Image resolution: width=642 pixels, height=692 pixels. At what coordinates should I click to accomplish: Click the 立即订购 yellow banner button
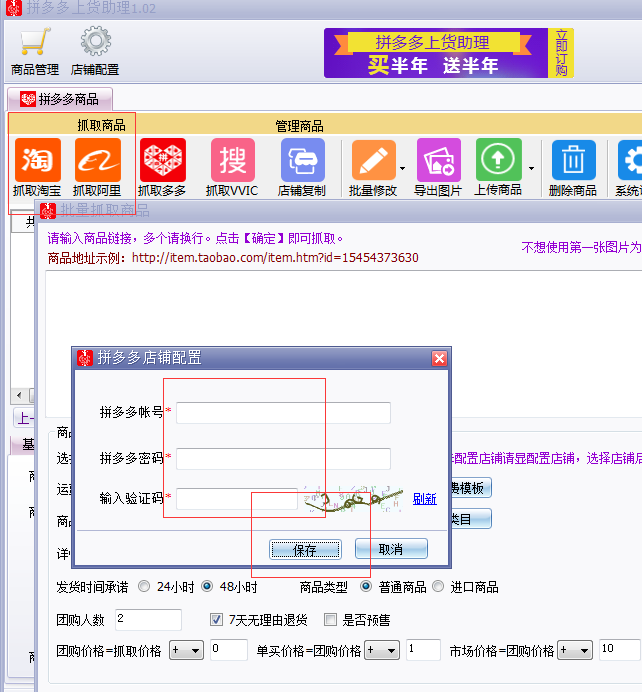click(561, 53)
